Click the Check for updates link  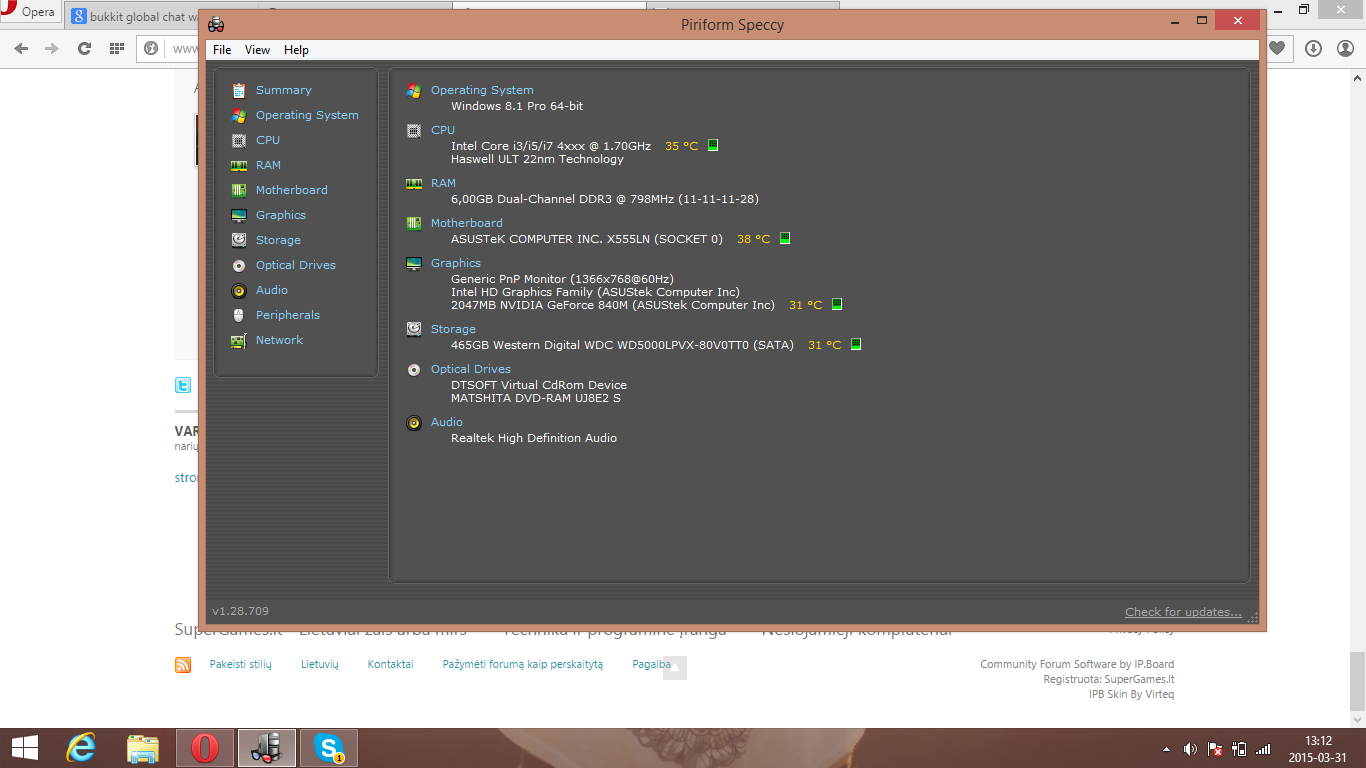pos(1183,612)
